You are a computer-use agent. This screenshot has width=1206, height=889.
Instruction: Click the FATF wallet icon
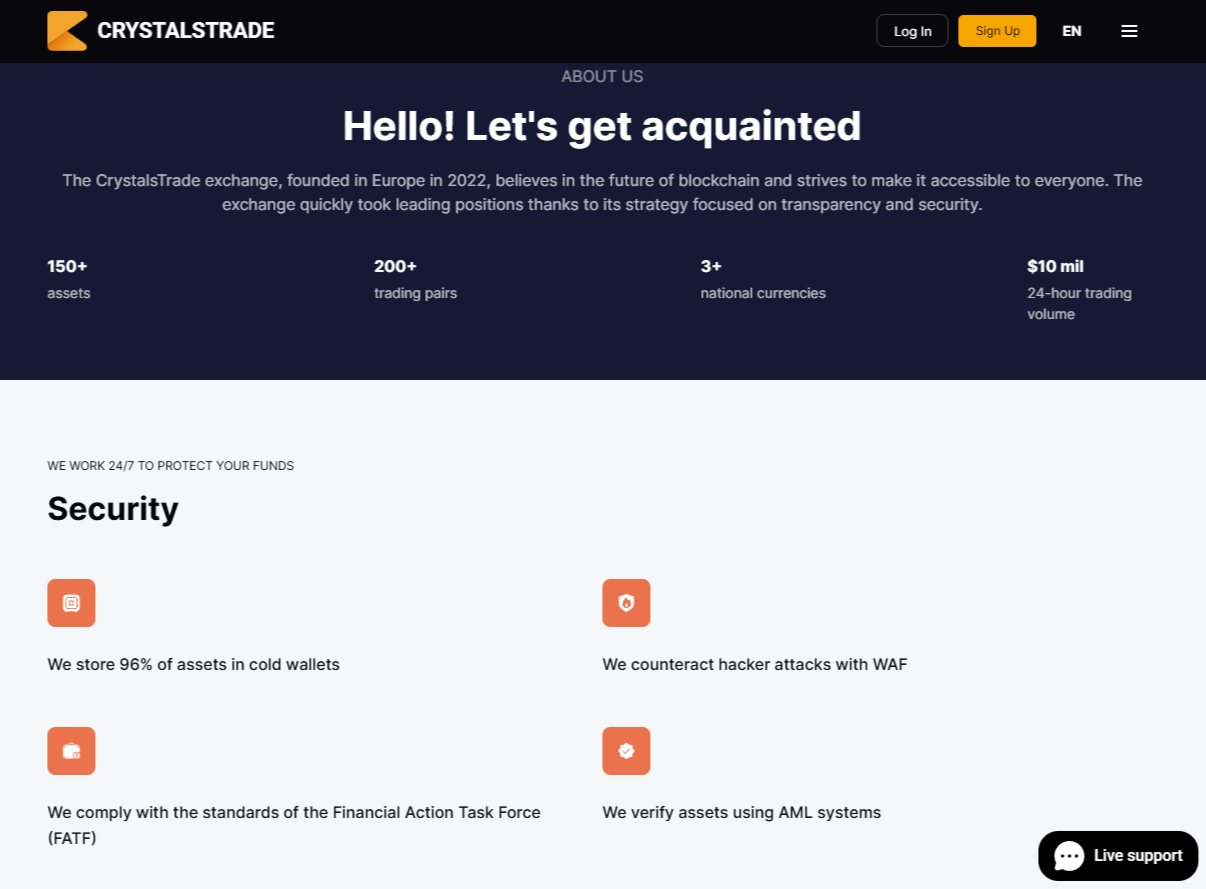[71, 751]
